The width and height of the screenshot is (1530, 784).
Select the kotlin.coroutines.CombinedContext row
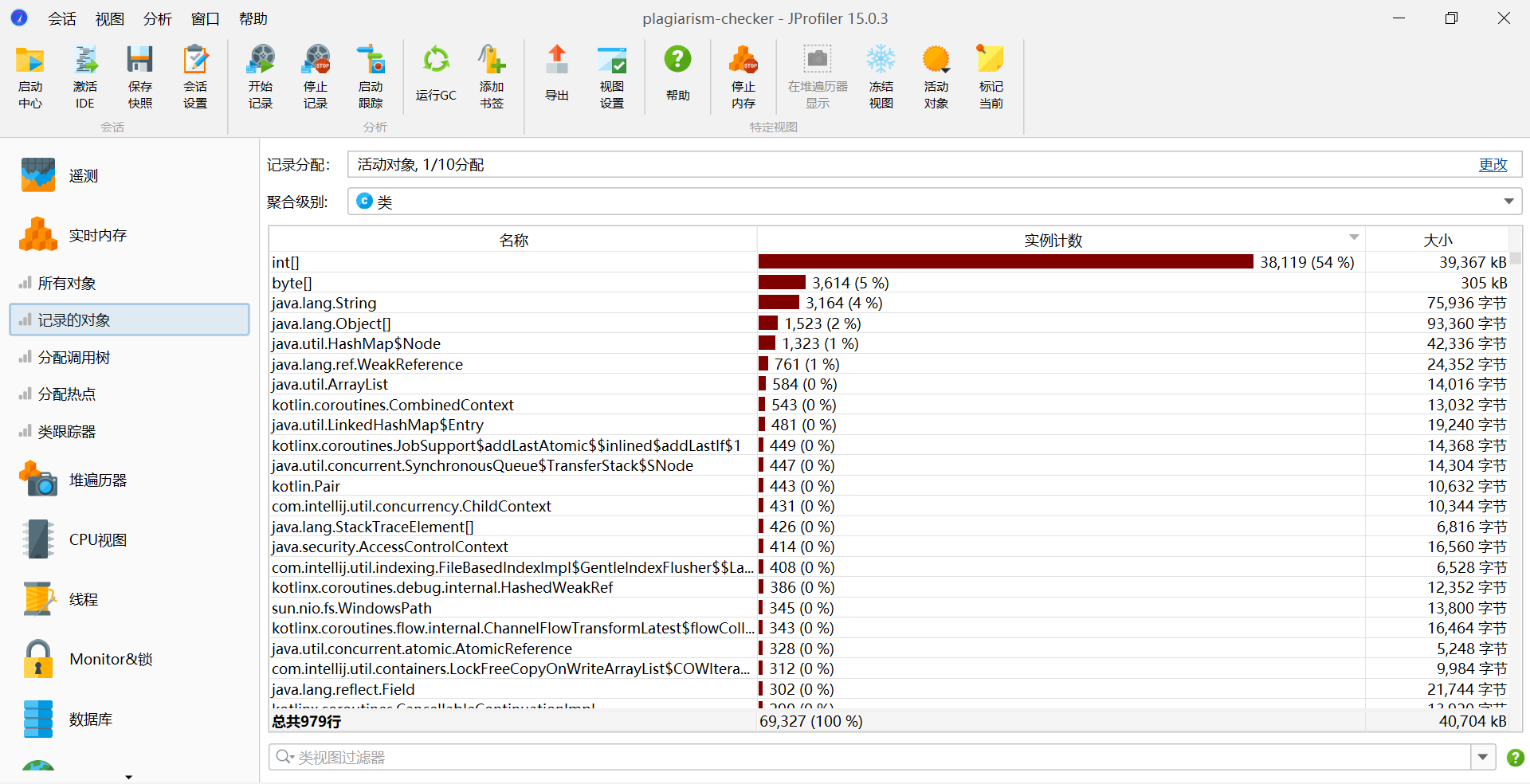(889, 405)
